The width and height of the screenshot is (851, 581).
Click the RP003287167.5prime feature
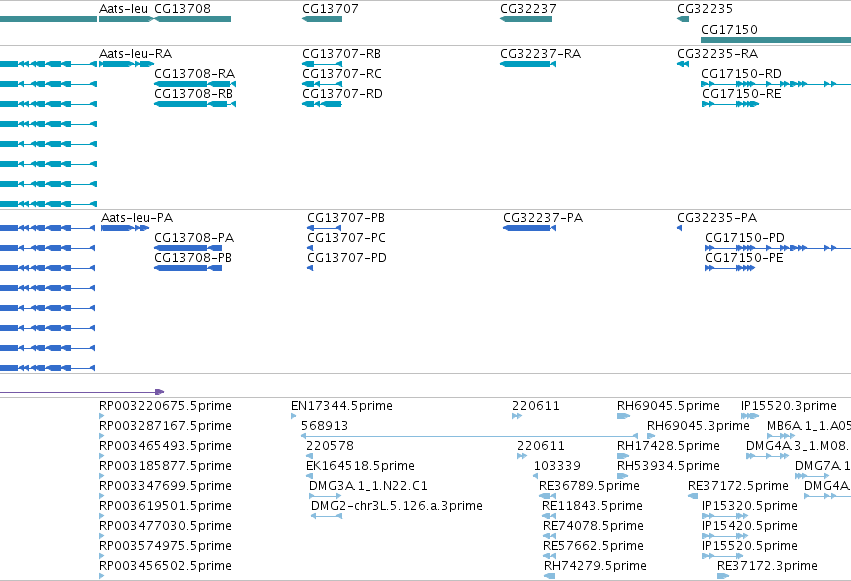165,426
